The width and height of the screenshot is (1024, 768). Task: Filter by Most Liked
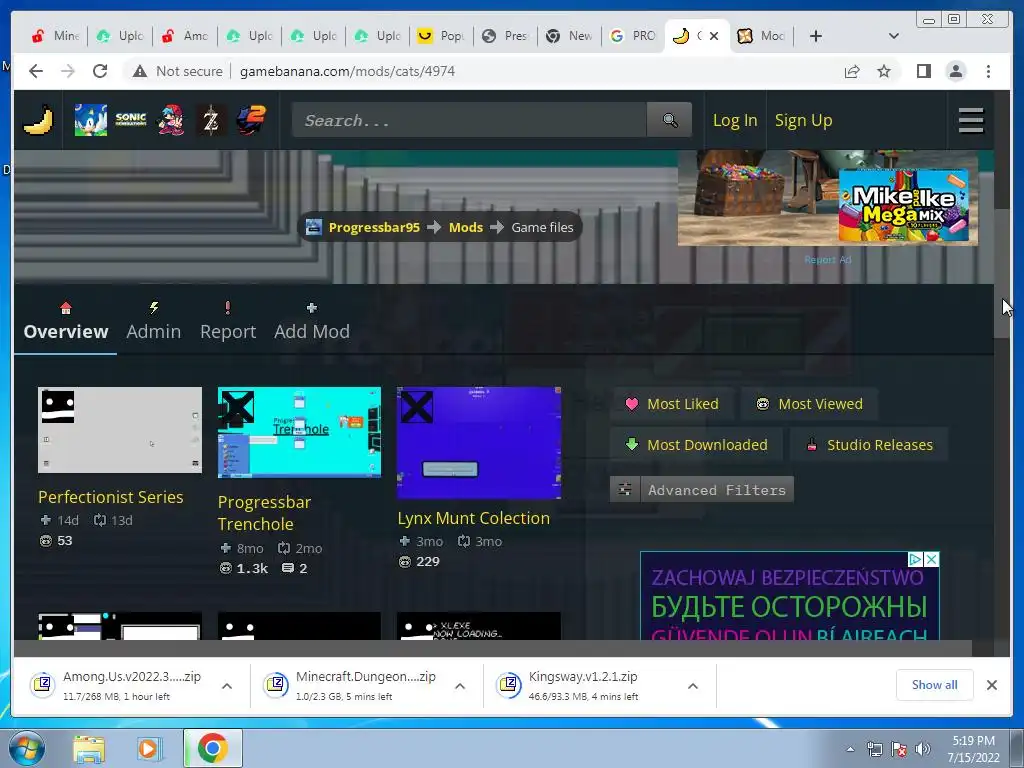click(x=673, y=404)
